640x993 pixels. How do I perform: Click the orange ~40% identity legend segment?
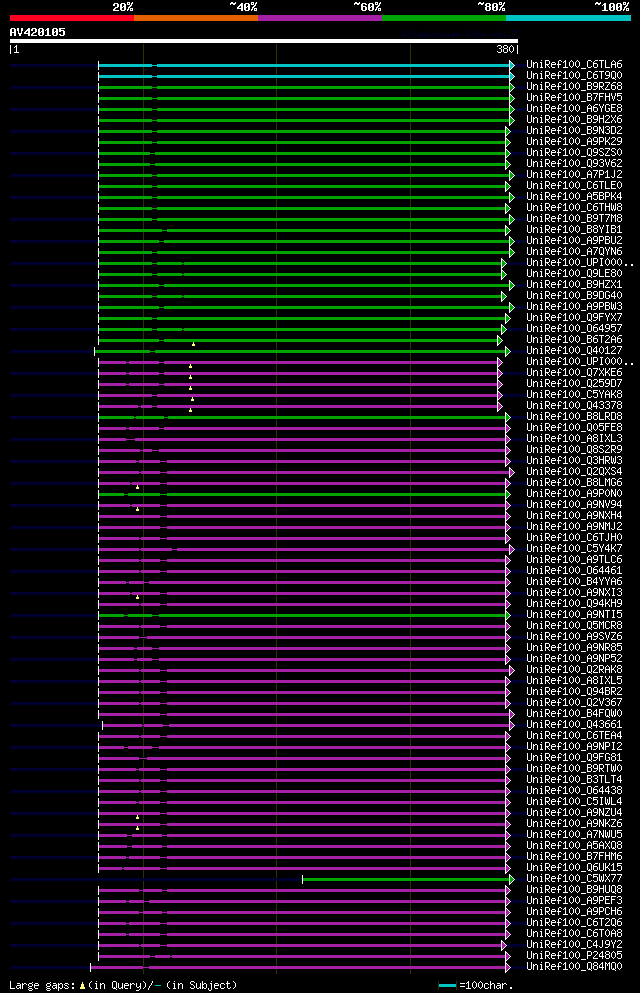pos(196,18)
